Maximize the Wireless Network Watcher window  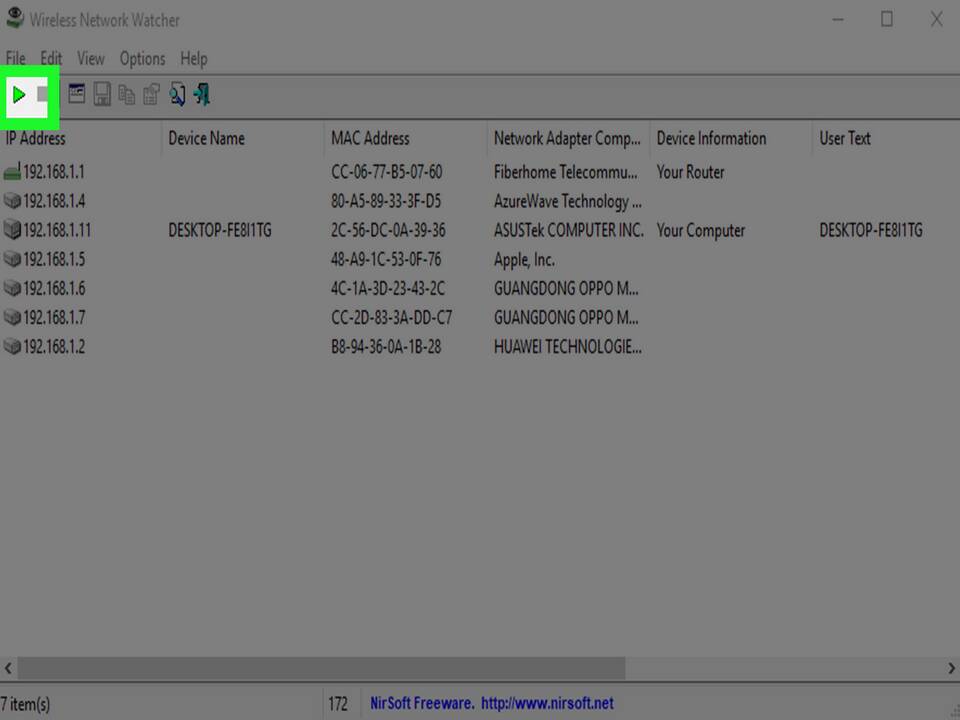point(887,19)
